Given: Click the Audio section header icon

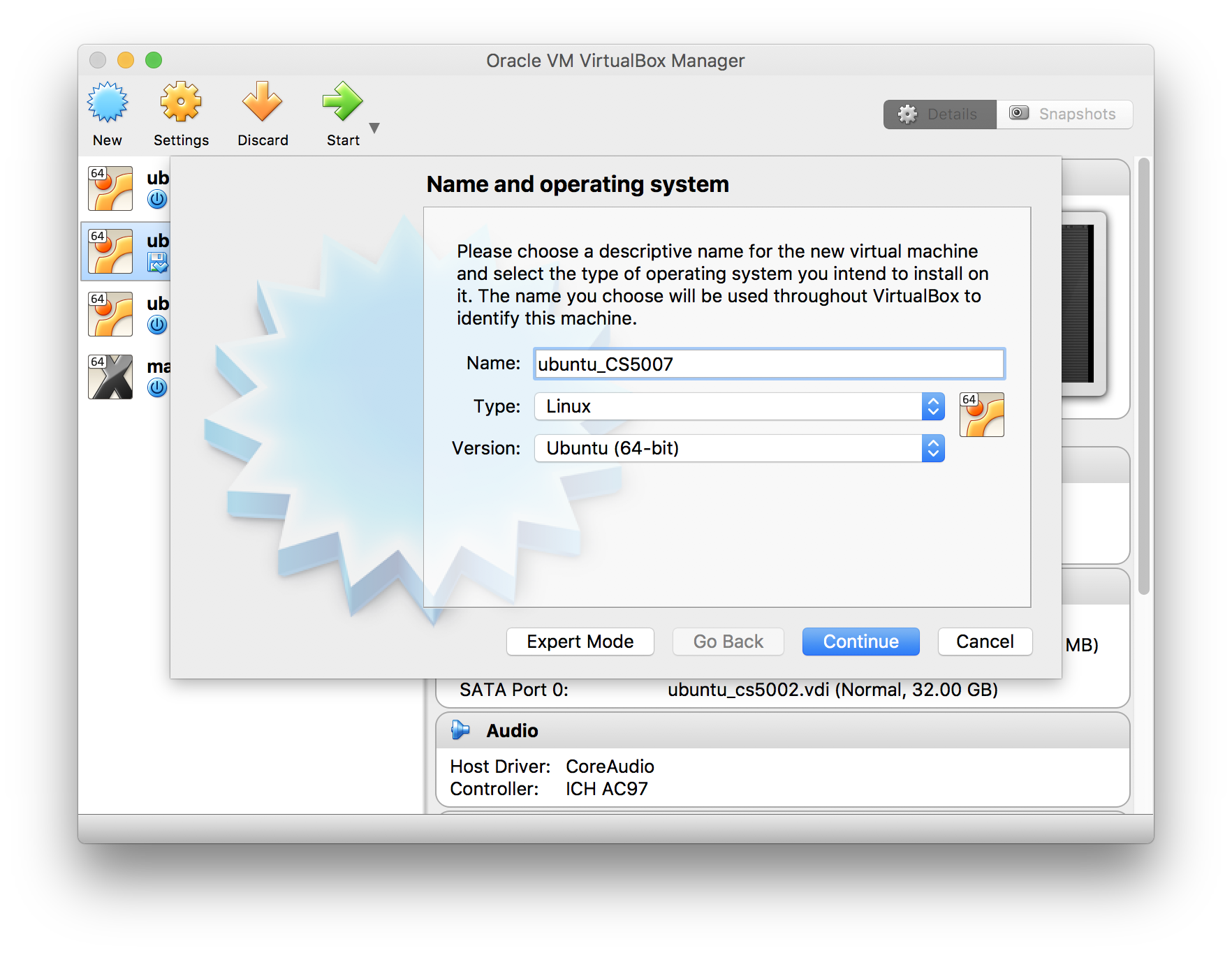Looking at the screenshot, I should (460, 730).
